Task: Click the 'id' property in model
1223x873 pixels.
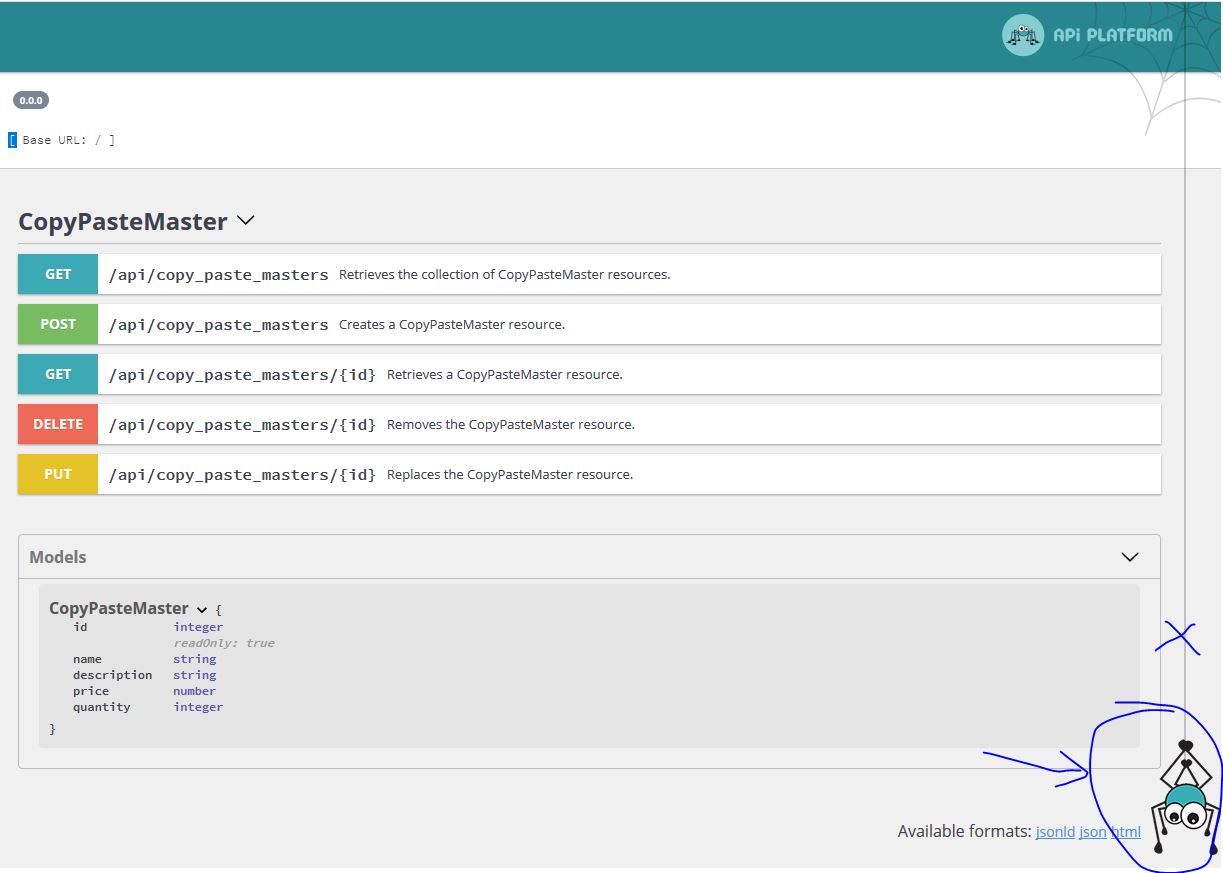Action: [x=80, y=627]
